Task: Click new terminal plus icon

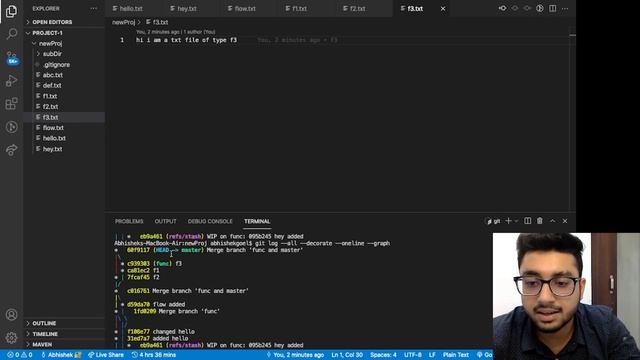Action: point(508,221)
